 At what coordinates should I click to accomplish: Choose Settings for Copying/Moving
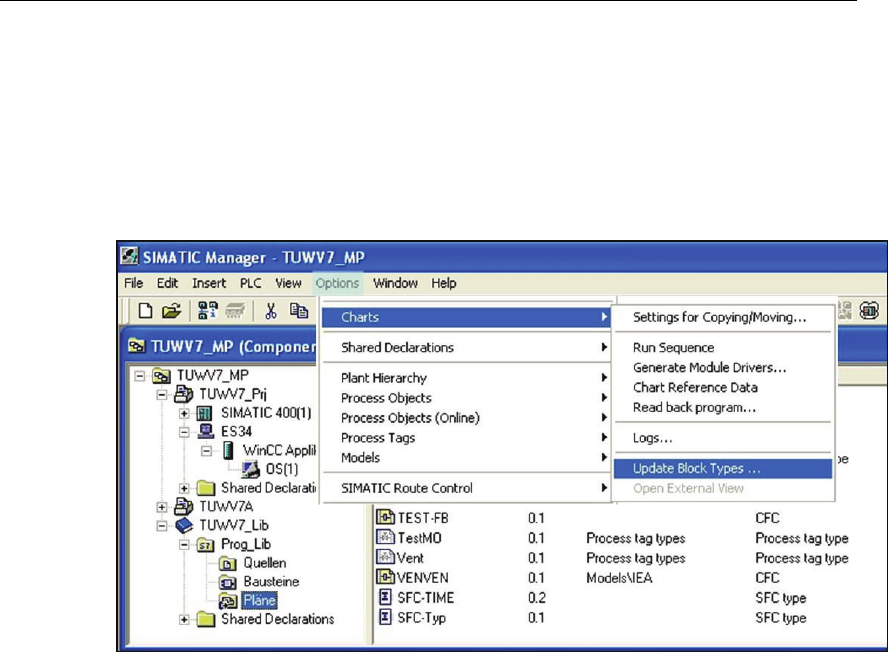tap(723, 317)
